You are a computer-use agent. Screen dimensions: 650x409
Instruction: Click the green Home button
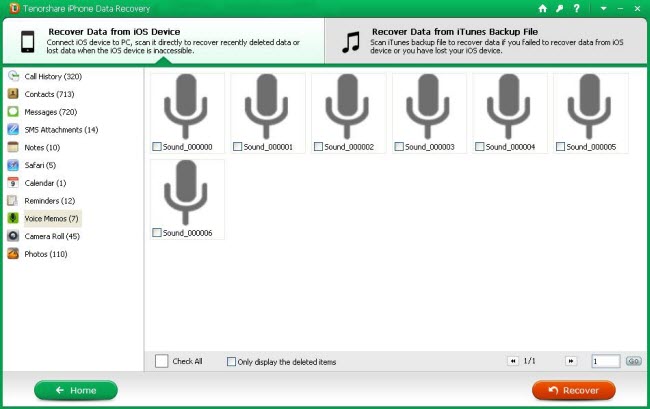[x=76, y=390]
